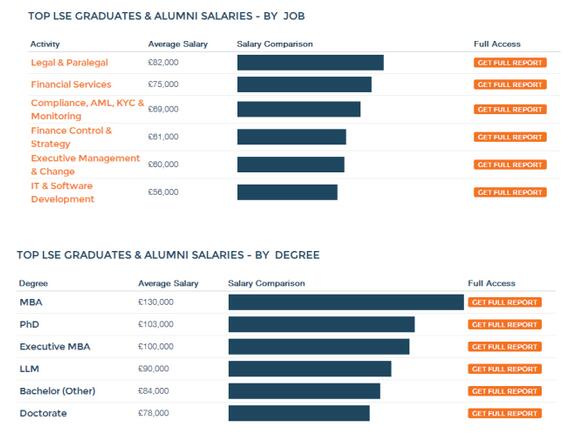This screenshot has height=441, width=584.
Task: Get full report for Legal & Paralegal
Action: pyautogui.click(x=510, y=63)
